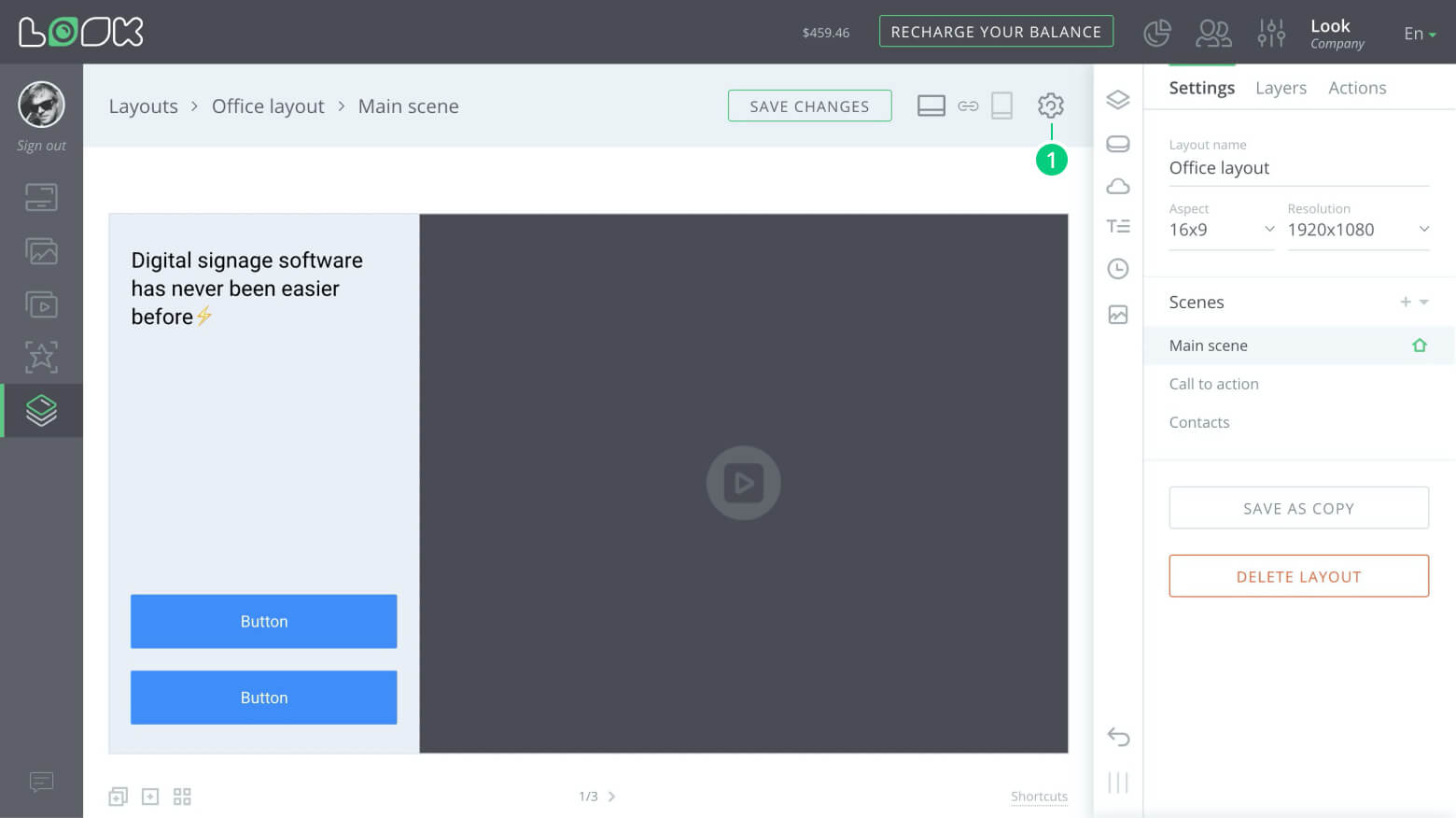Select the Layouts stack icon in sidebar
The width and height of the screenshot is (1456, 818).
click(x=41, y=410)
